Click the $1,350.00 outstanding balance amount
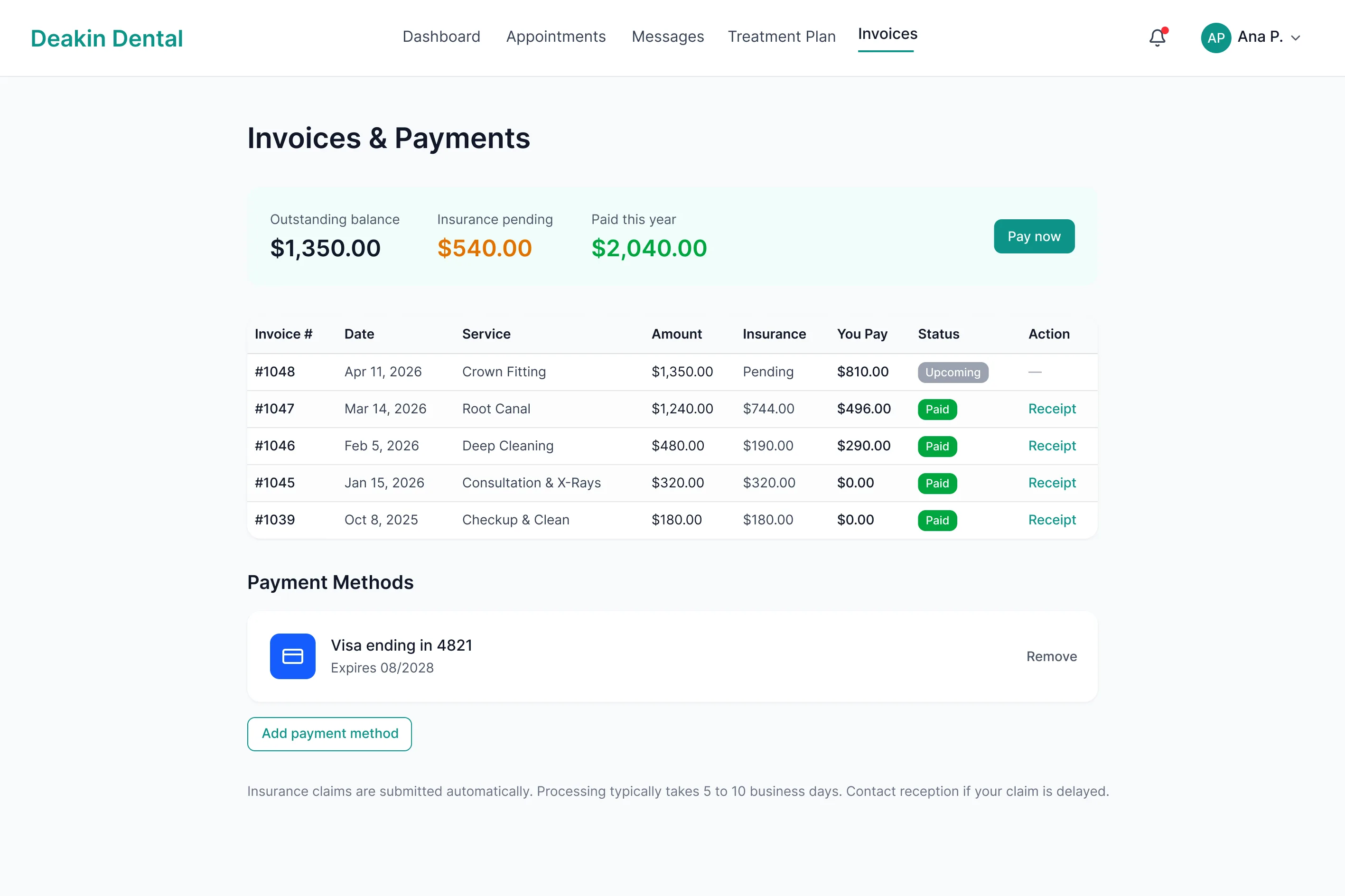This screenshot has height=896, width=1345. click(325, 248)
